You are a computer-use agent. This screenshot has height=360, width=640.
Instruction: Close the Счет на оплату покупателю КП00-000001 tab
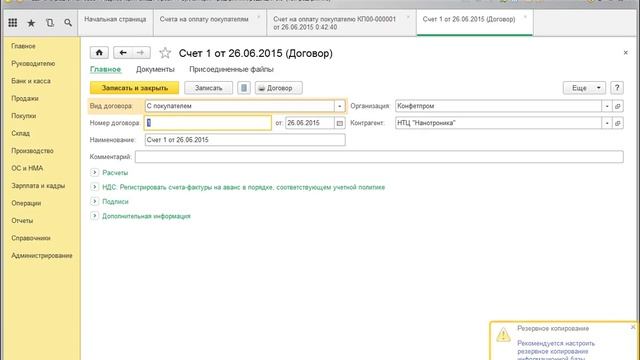pos(408,17)
